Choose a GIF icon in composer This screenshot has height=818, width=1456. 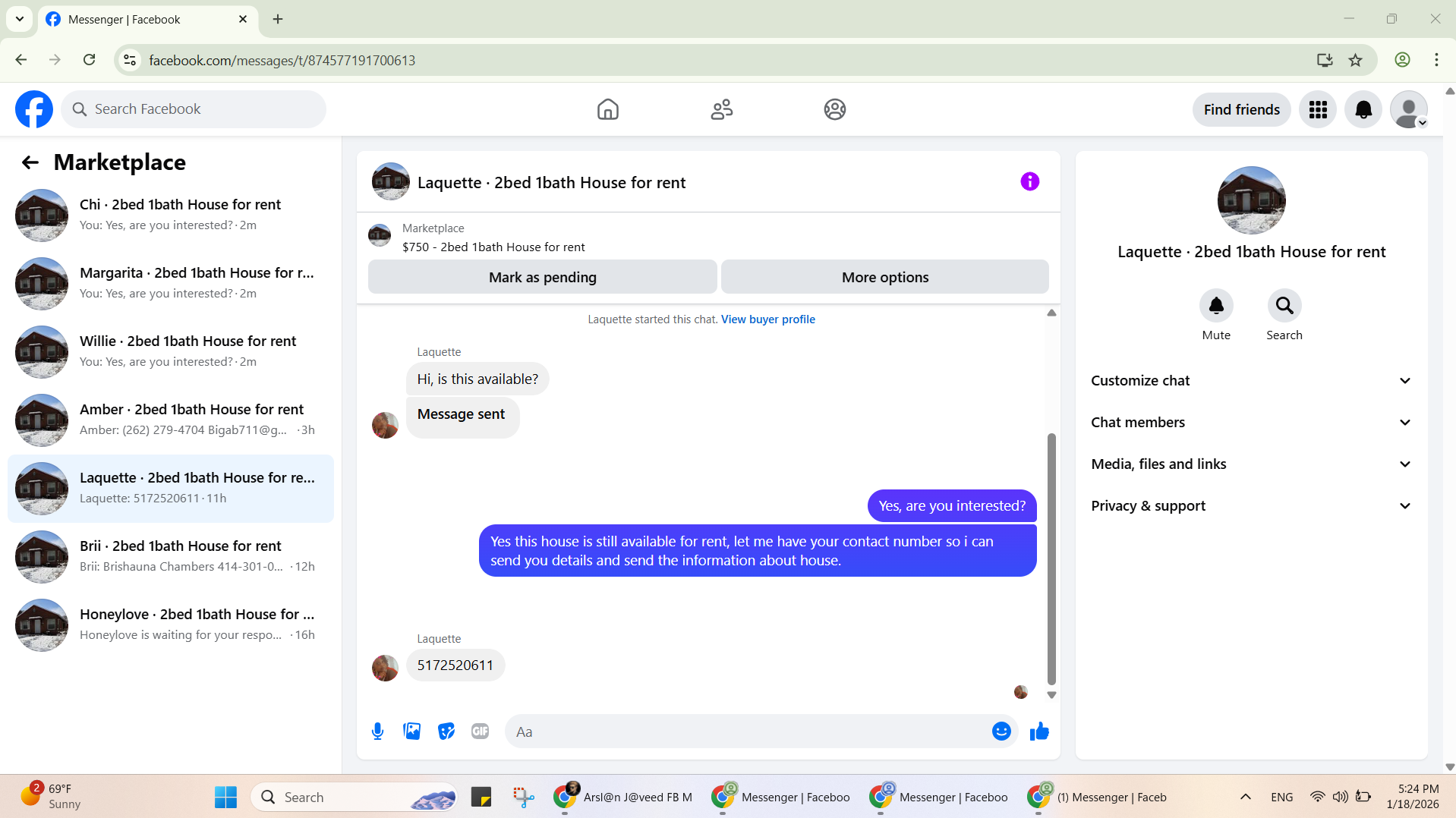(x=480, y=731)
